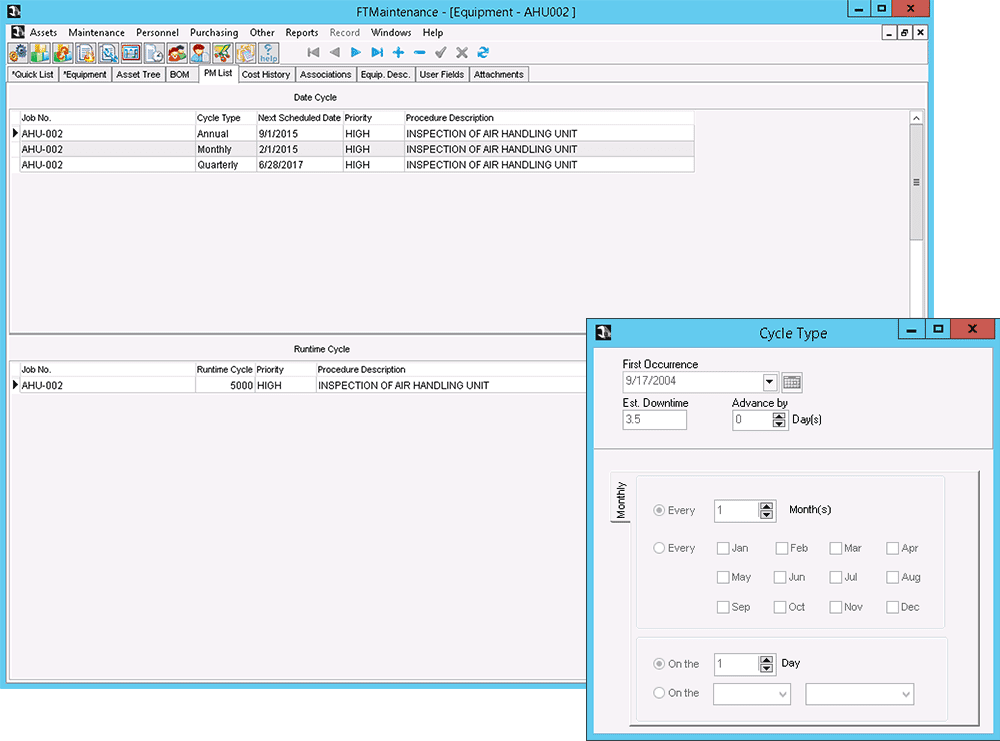Viewport: 1000px width, 741px height.
Task: Check the Jan checkbox
Action: [x=723, y=548]
